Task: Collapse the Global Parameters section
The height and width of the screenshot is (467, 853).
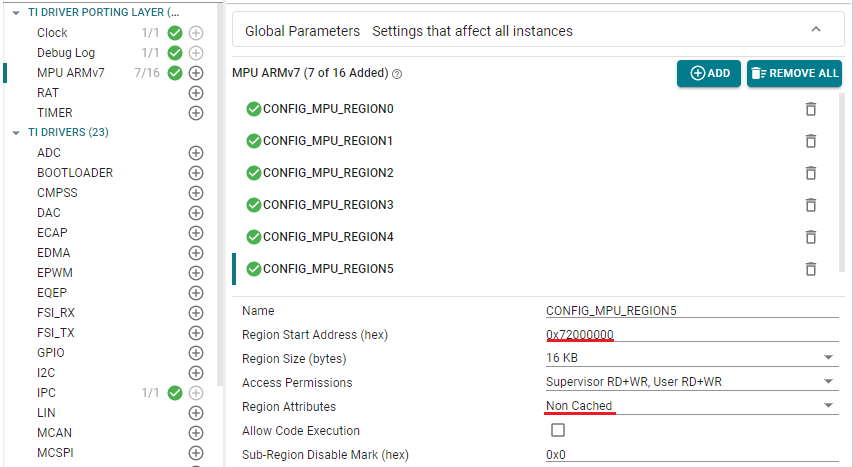Action: [814, 31]
